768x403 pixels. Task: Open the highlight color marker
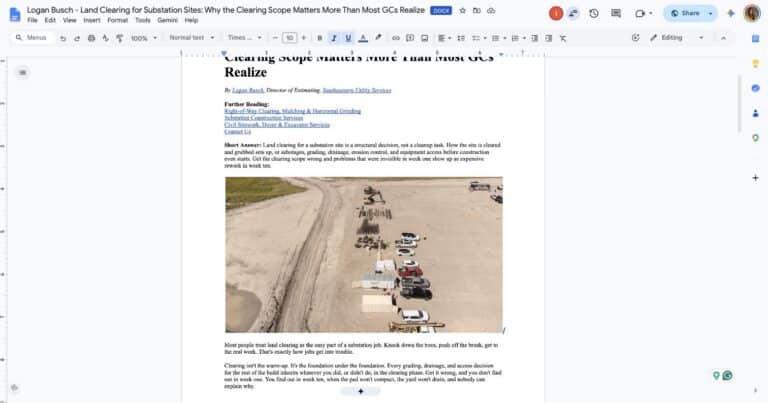(378, 38)
